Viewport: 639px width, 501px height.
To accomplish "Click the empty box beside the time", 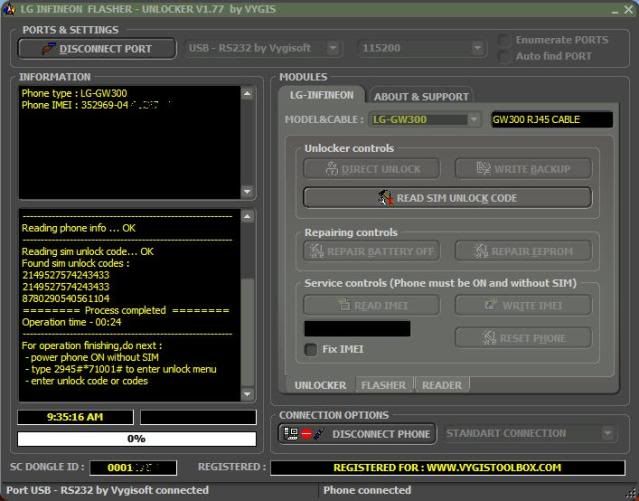I will tap(198, 417).
